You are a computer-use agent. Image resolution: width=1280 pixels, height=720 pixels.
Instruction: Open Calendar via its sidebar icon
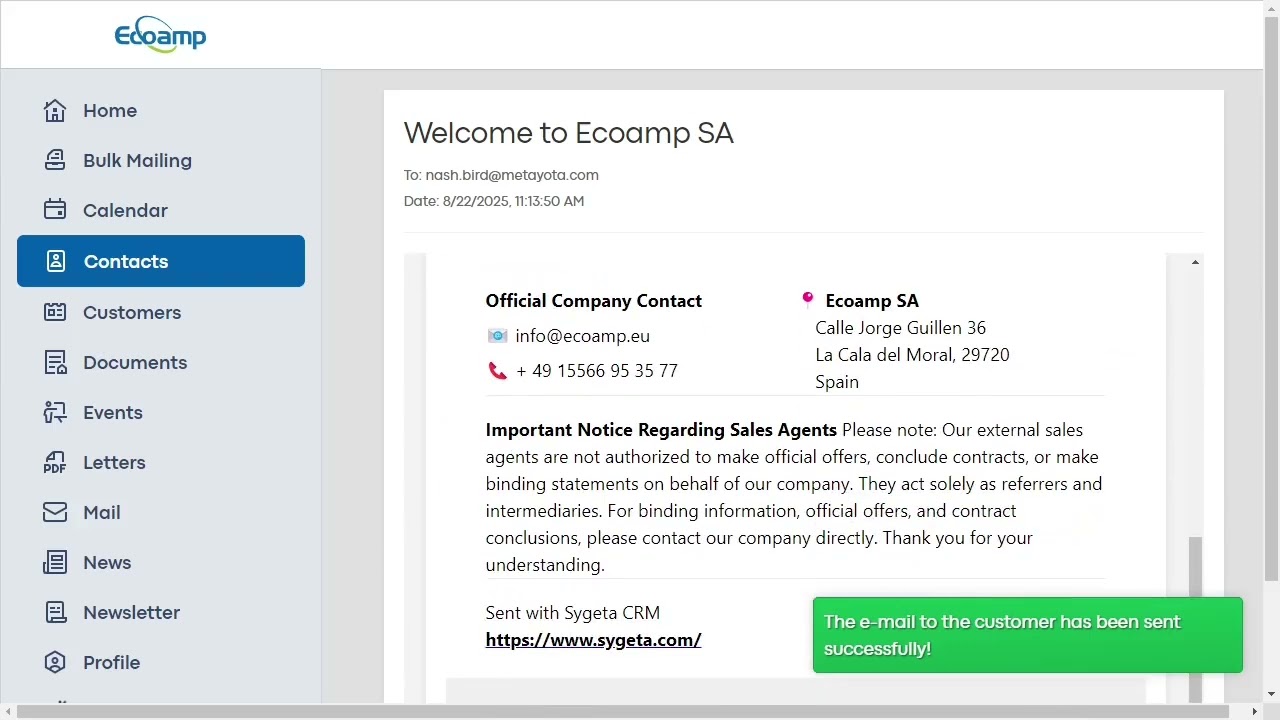pos(55,210)
